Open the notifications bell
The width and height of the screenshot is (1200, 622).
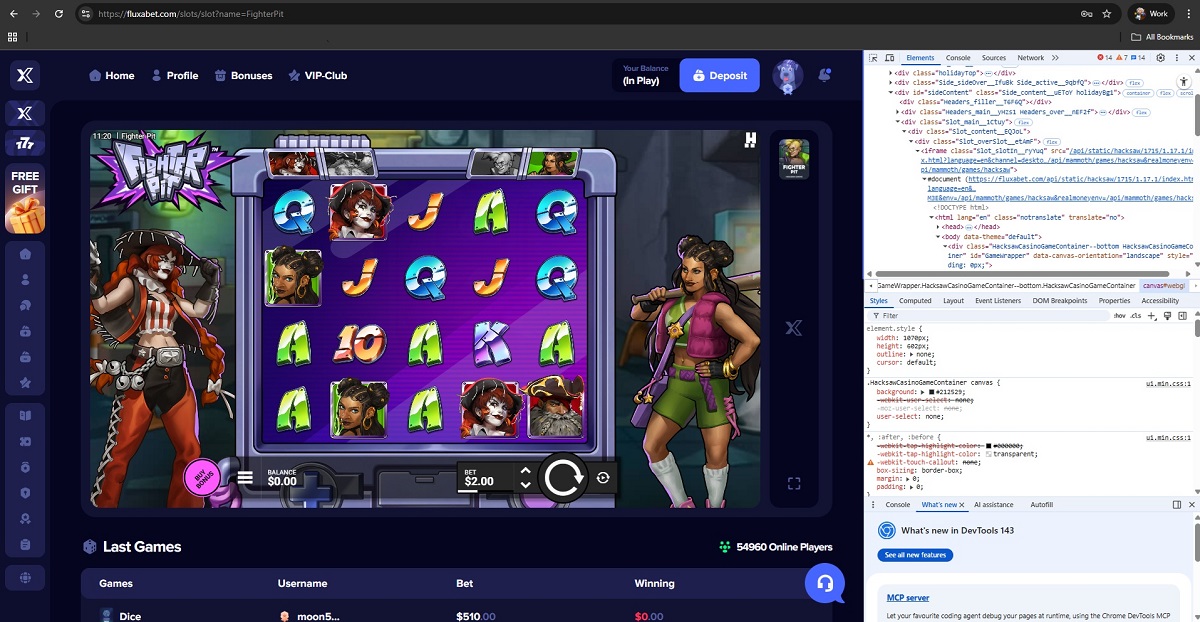(x=824, y=75)
